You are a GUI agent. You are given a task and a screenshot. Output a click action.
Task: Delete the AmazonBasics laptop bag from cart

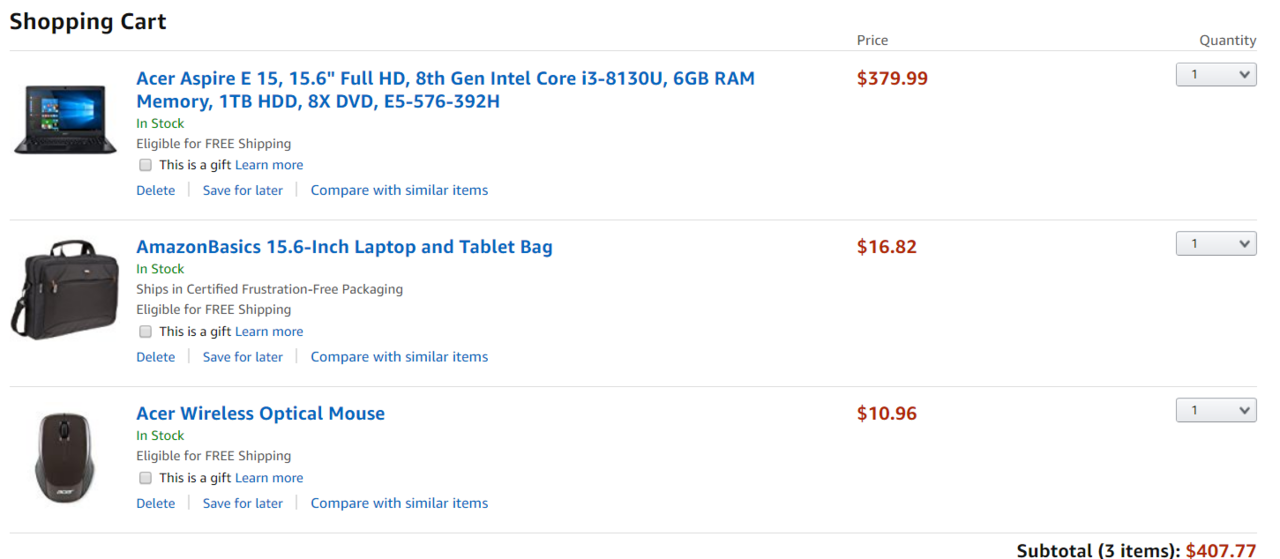(x=155, y=357)
